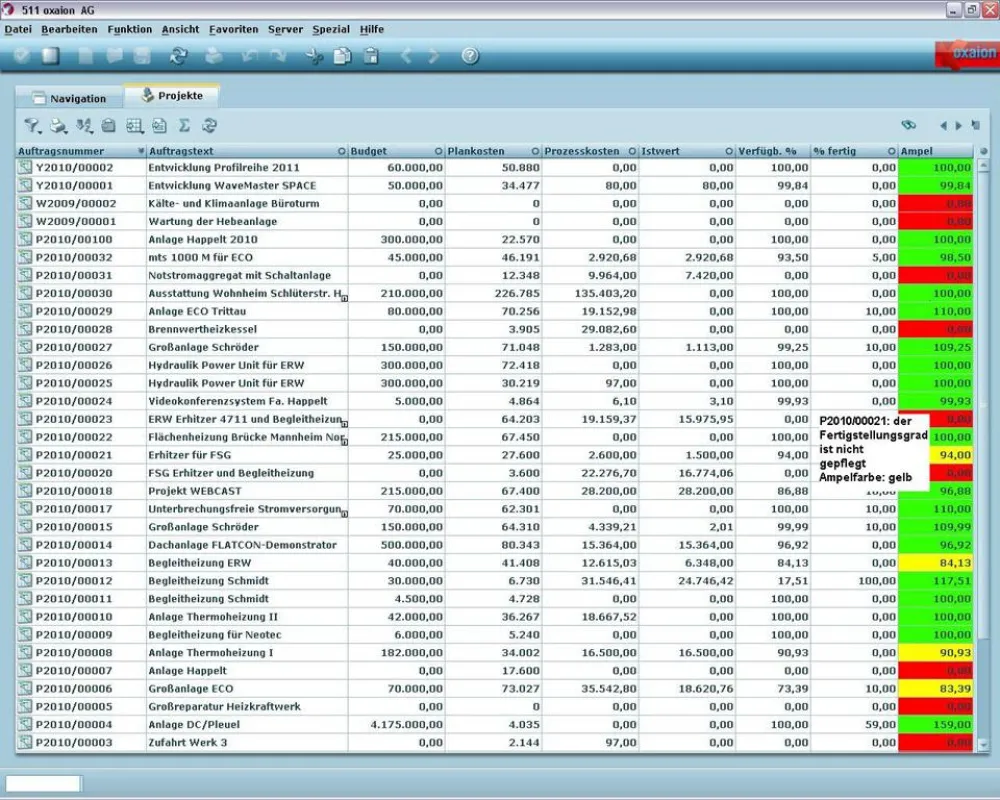
Task: Click the round button right of Ampel header
Action: click(984, 151)
